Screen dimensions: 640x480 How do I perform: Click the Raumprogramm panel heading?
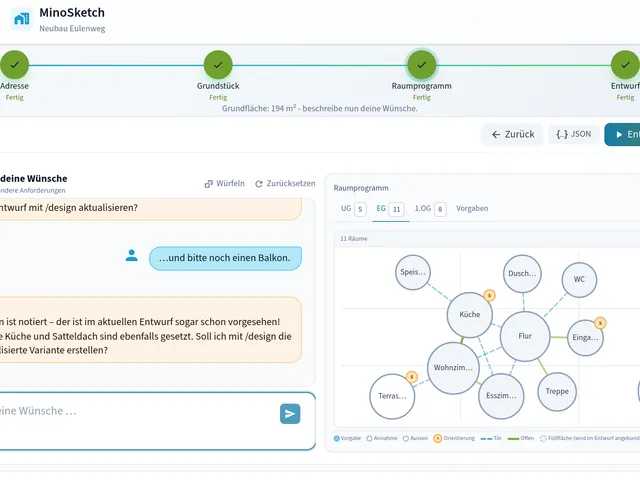pyautogui.click(x=361, y=188)
